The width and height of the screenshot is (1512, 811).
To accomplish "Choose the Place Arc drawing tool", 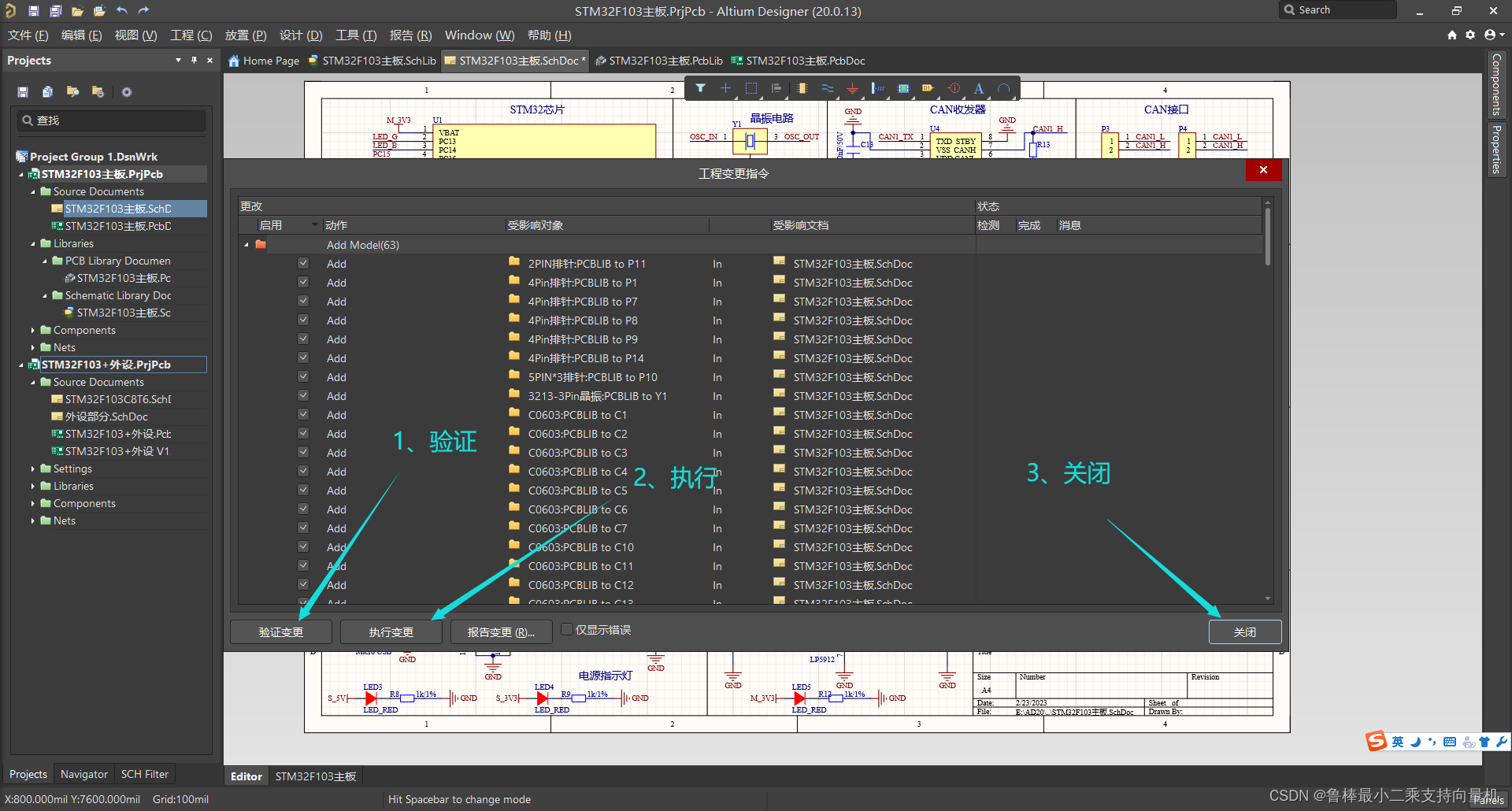I will (1004, 88).
